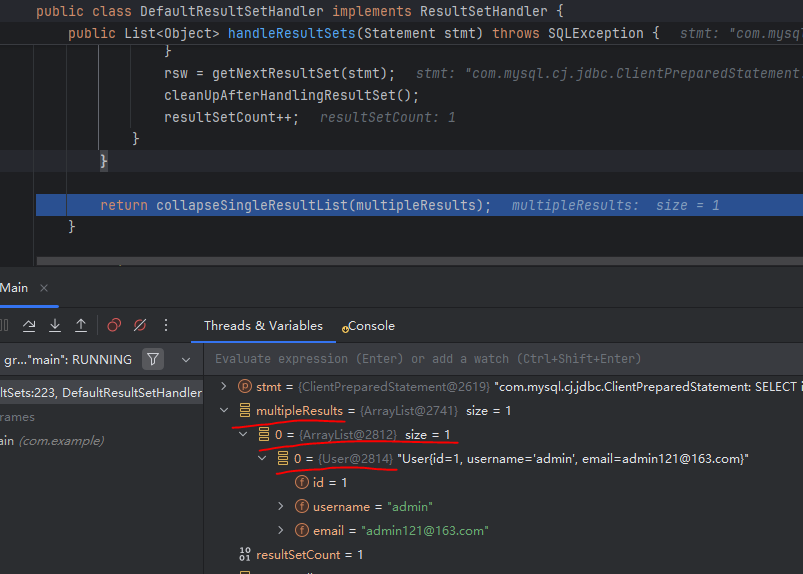803x574 pixels.
Task: Click the editor horizontal scrollbar
Action: (x=419, y=261)
